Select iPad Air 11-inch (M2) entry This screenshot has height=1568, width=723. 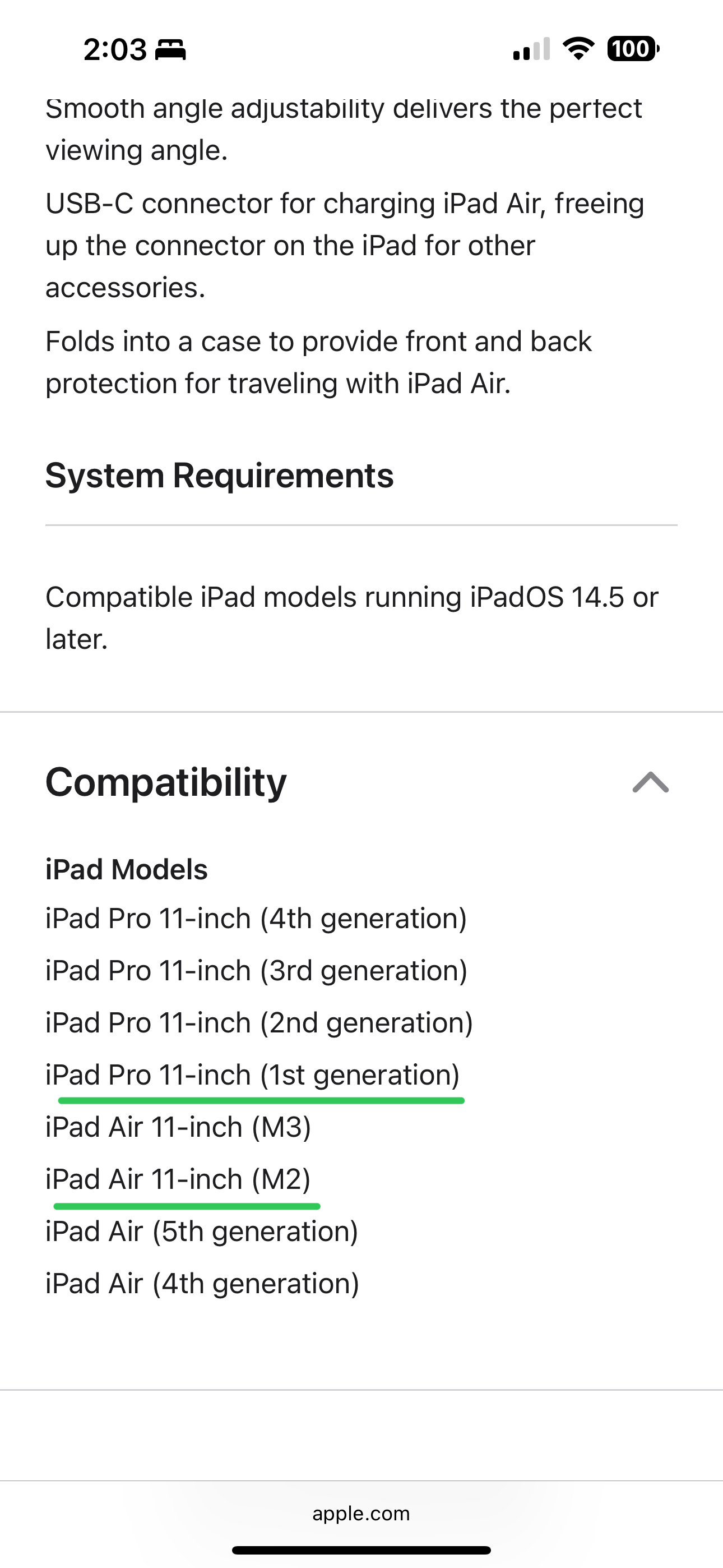[178, 1179]
